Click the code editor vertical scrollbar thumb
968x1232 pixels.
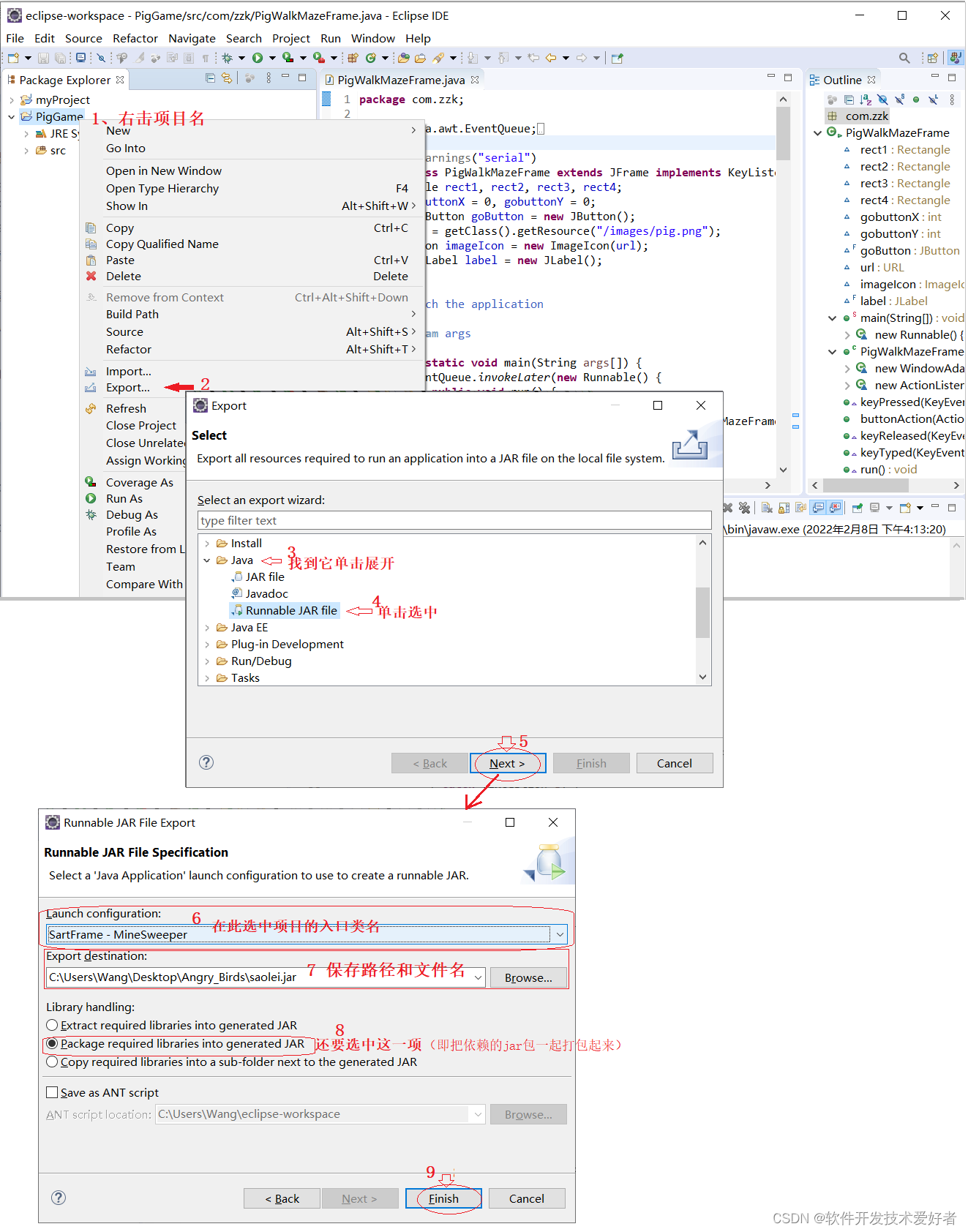click(783, 132)
